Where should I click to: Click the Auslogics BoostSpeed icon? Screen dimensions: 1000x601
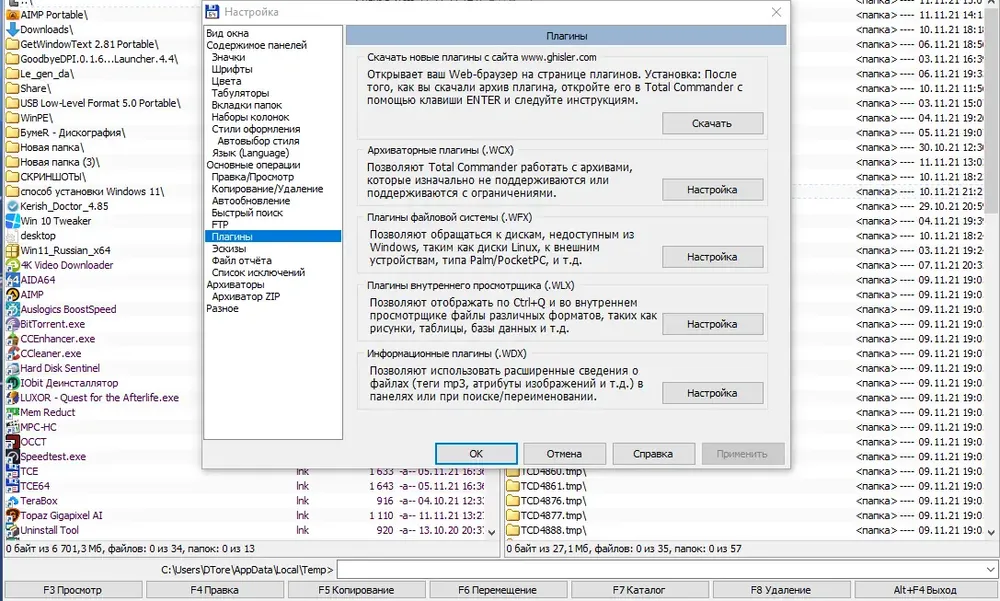click(12, 309)
